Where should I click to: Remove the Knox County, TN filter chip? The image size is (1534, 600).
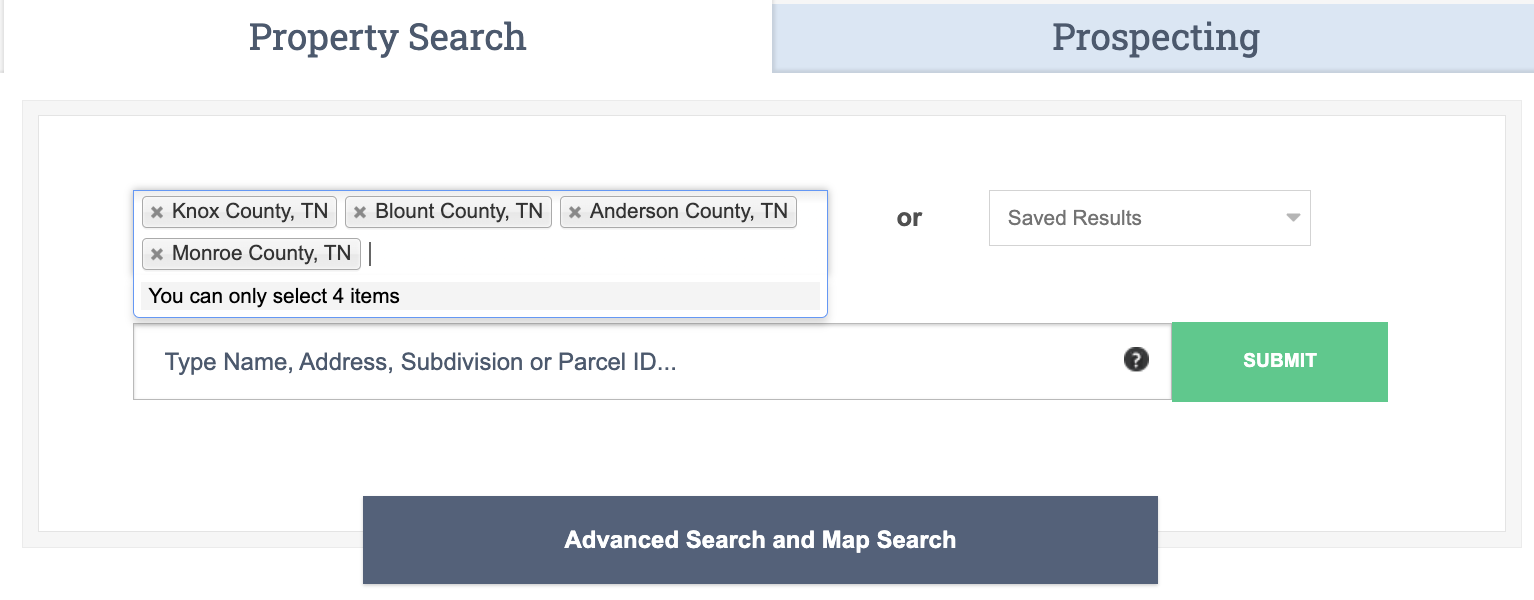point(158,211)
